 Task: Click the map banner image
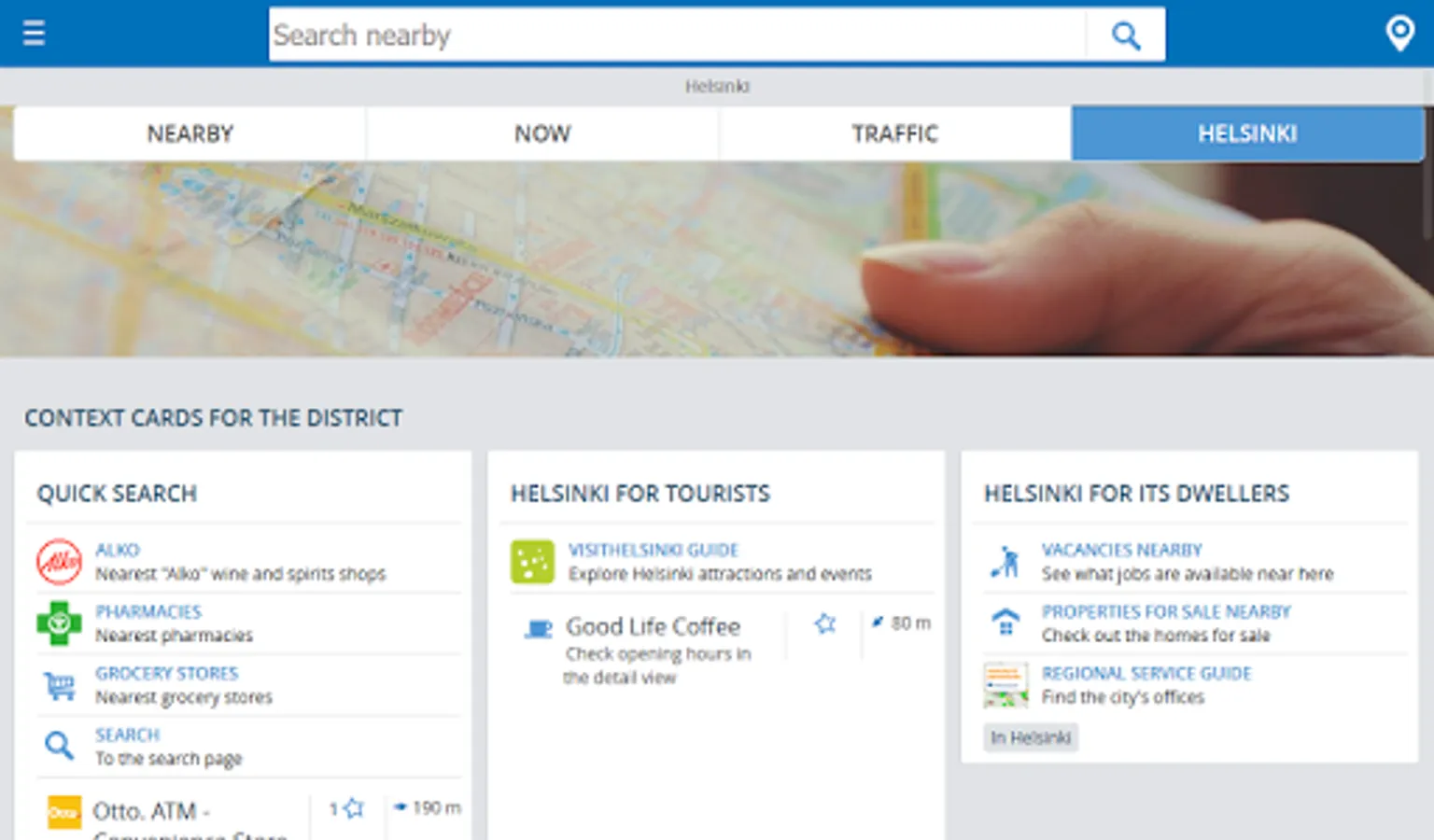(x=717, y=259)
